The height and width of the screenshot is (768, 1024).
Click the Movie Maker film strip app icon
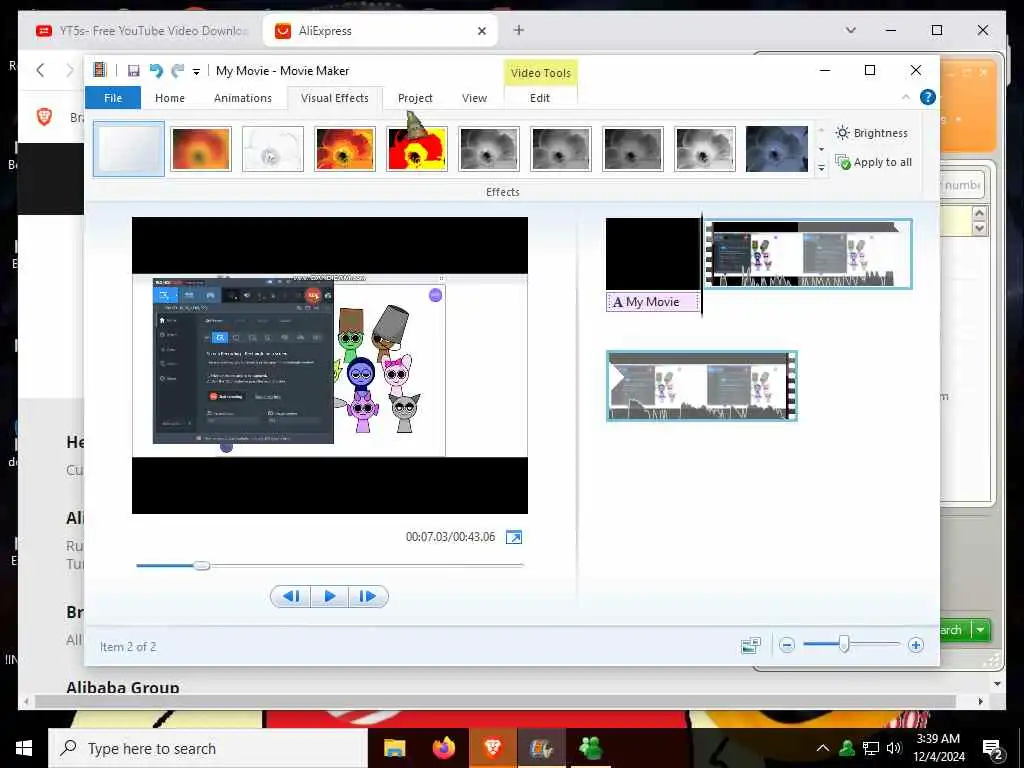(100, 70)
